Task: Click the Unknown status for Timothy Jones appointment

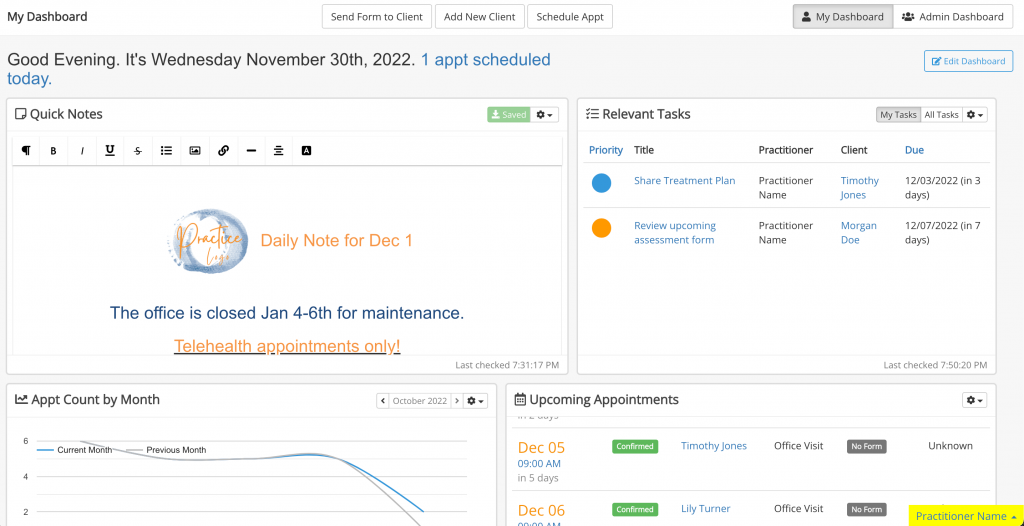Action: 950,446
